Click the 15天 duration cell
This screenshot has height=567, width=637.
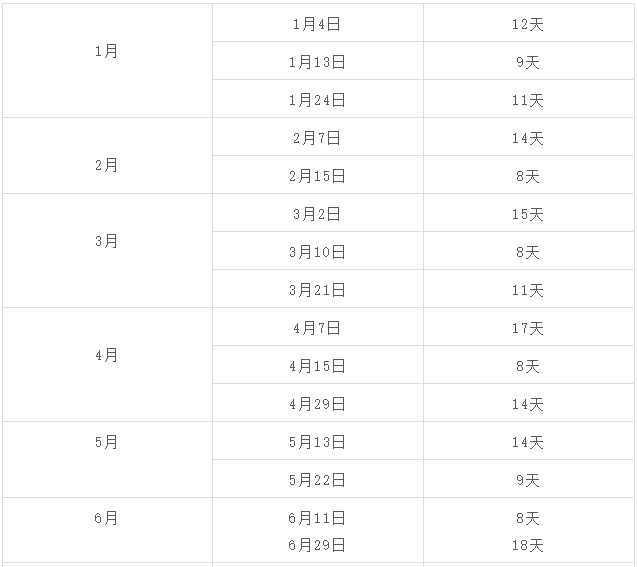pos(527,214)
